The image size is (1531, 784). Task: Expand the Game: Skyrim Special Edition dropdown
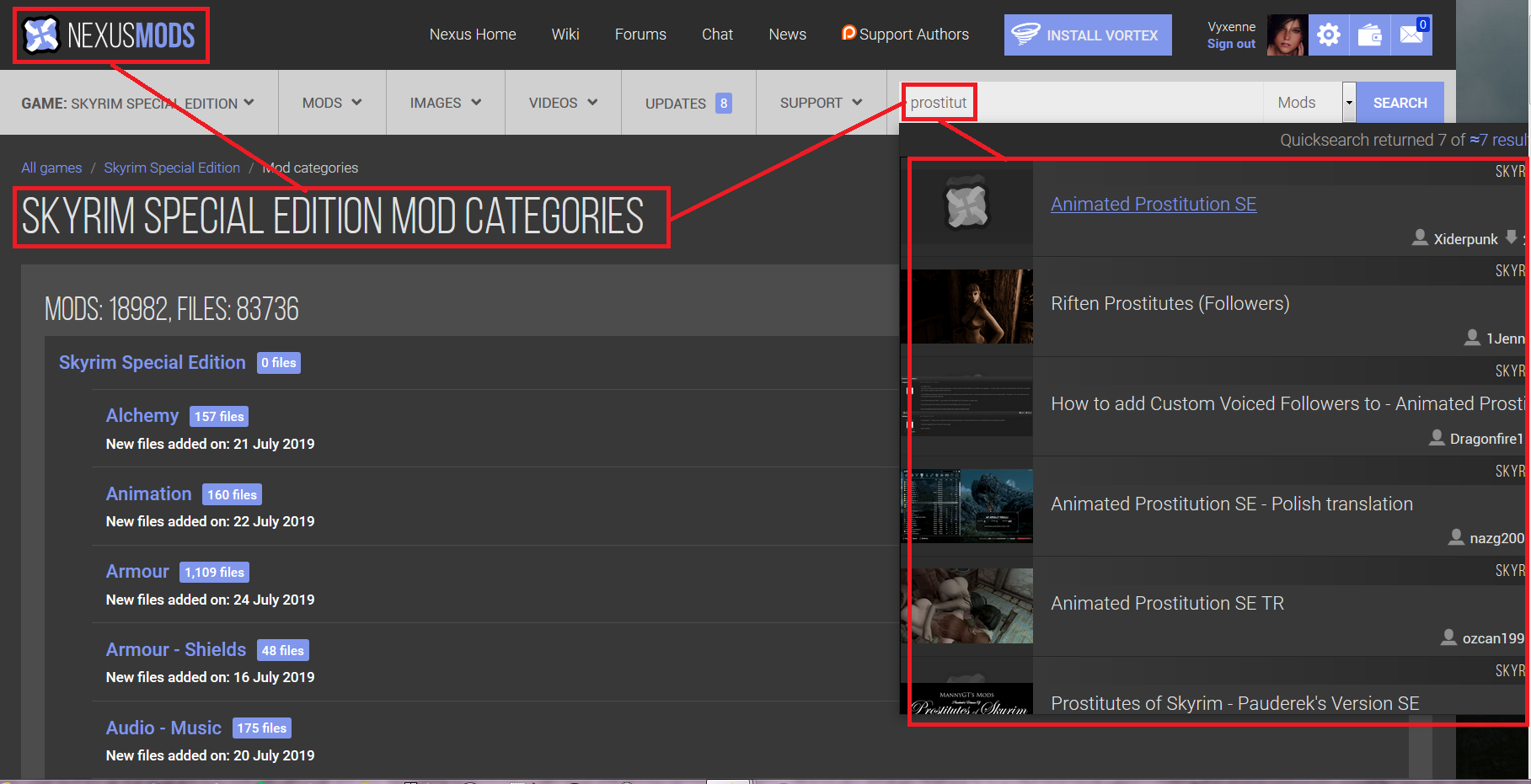(138, 103)
